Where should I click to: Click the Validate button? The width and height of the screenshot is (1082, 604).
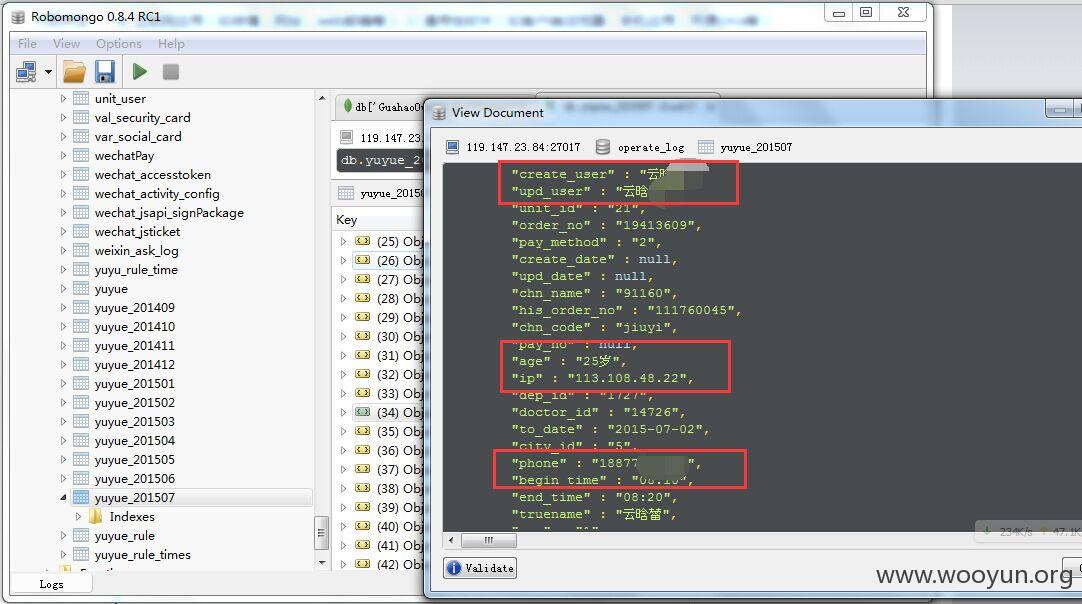[x=480, y=567]
